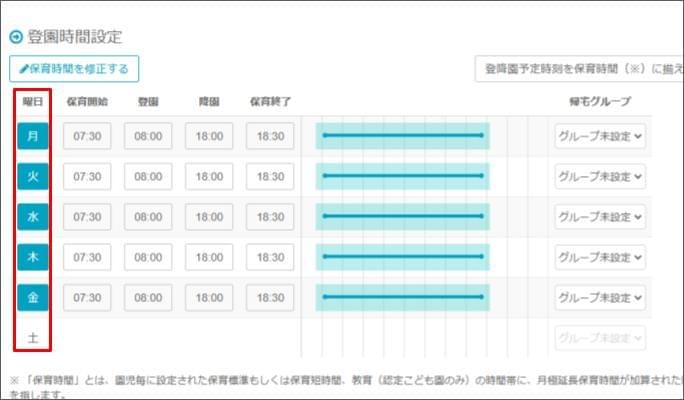Click Monday's timeline bar start point

click(324, 135)
